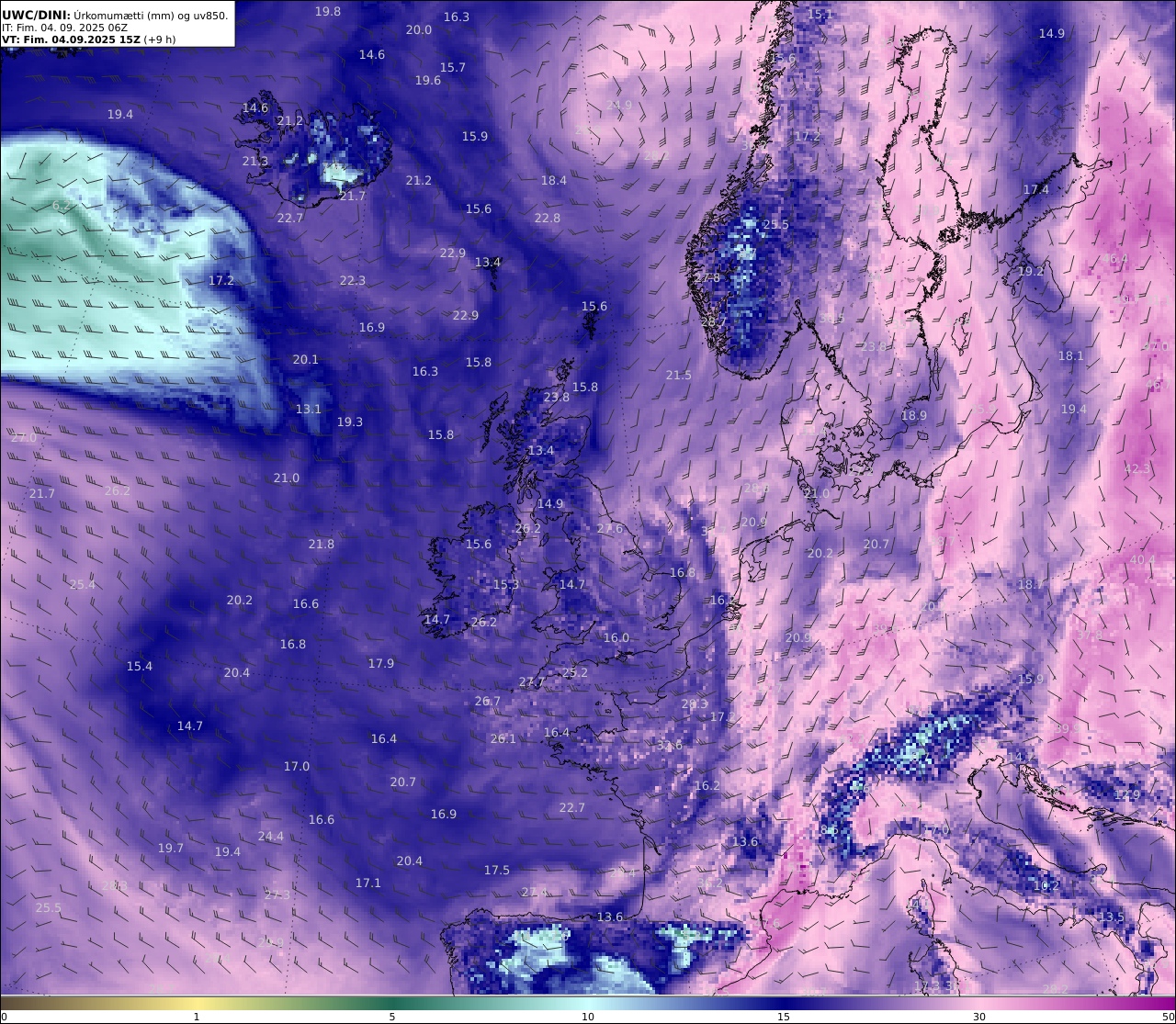Click the map value 40.4
Image resolution: width=1176 pixels, height=1024 pixels.
pos(1143,559)
